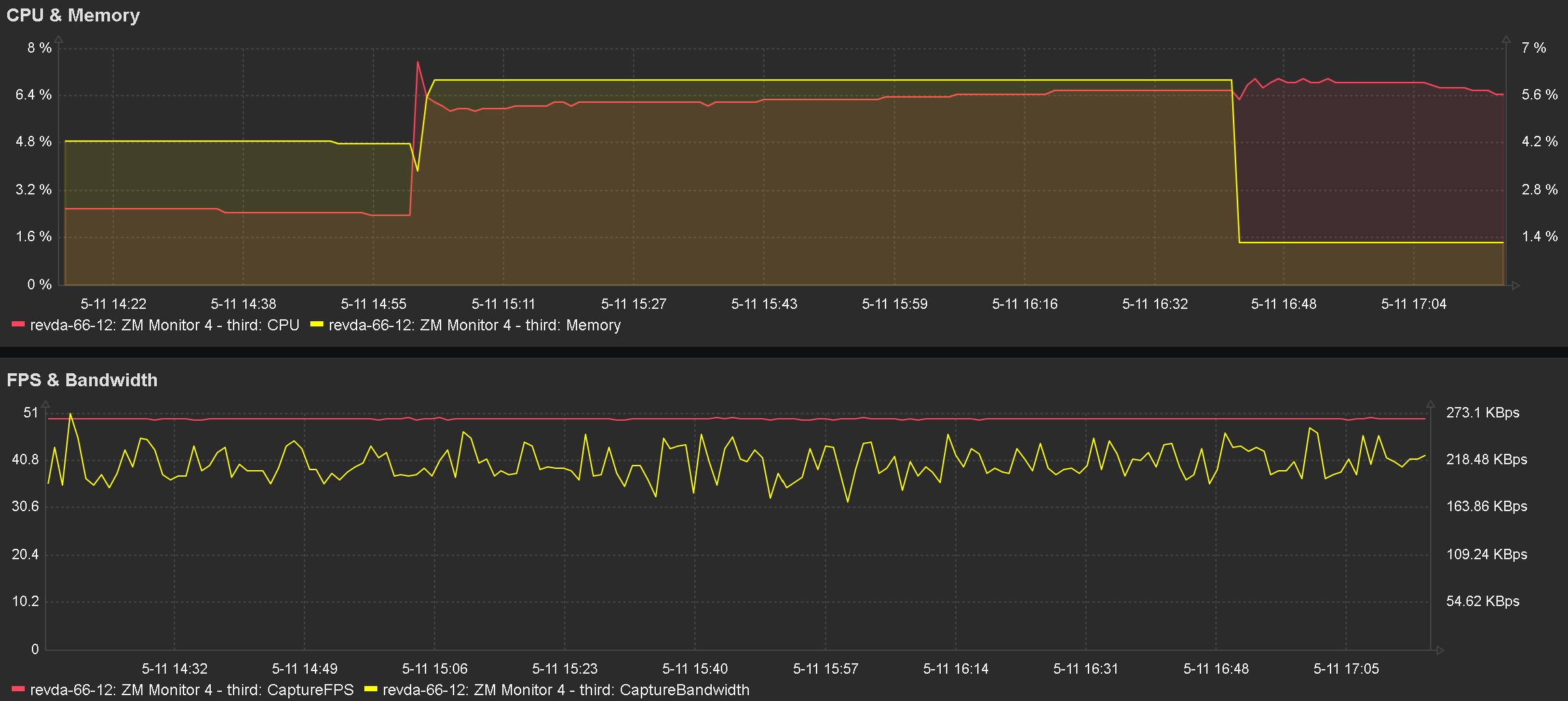Click the red CPU legend color swatch
1568x701 pixels.
tap(18, 324)
